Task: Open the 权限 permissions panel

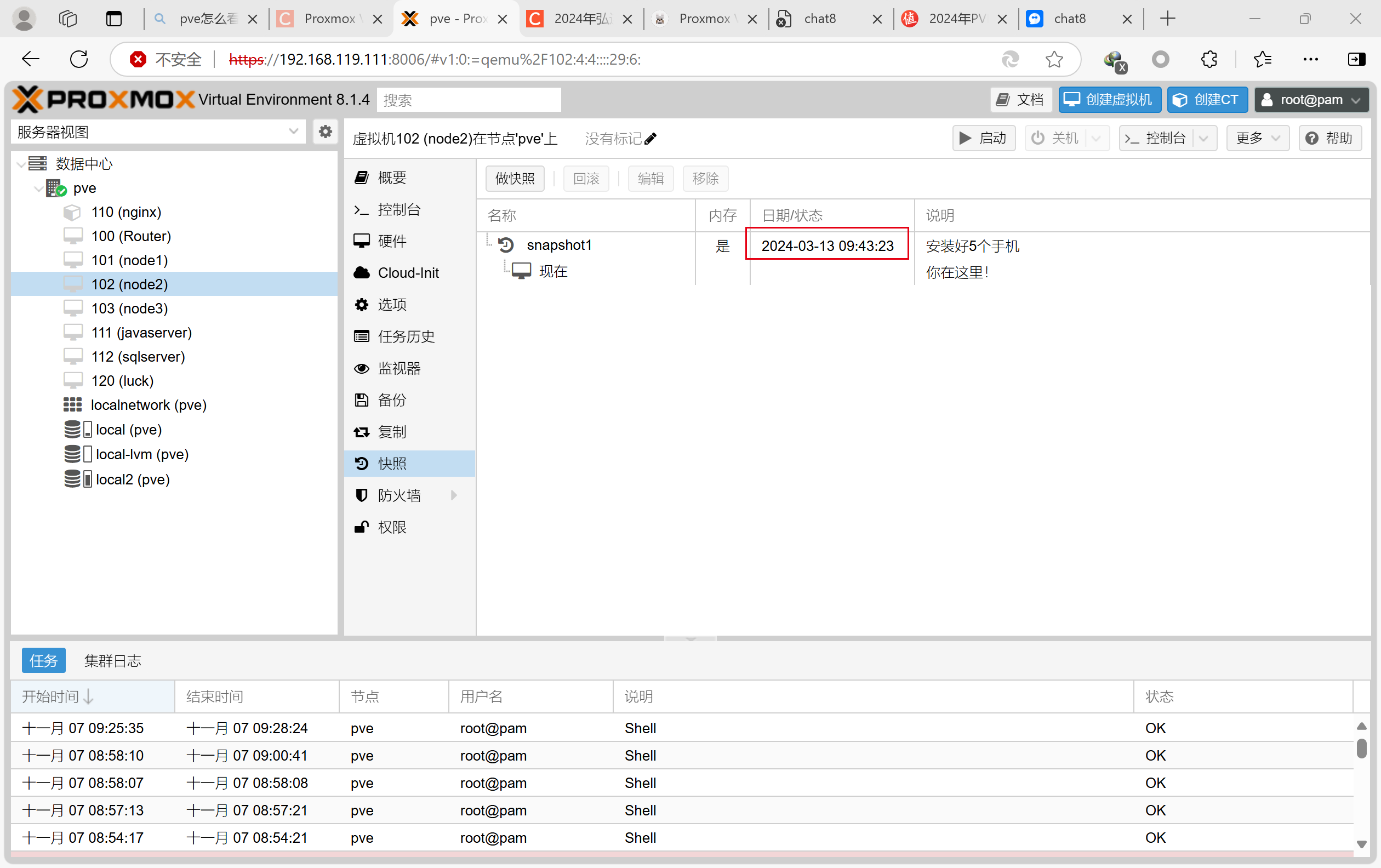Action: pyautogui.click(x=409, y=527)
